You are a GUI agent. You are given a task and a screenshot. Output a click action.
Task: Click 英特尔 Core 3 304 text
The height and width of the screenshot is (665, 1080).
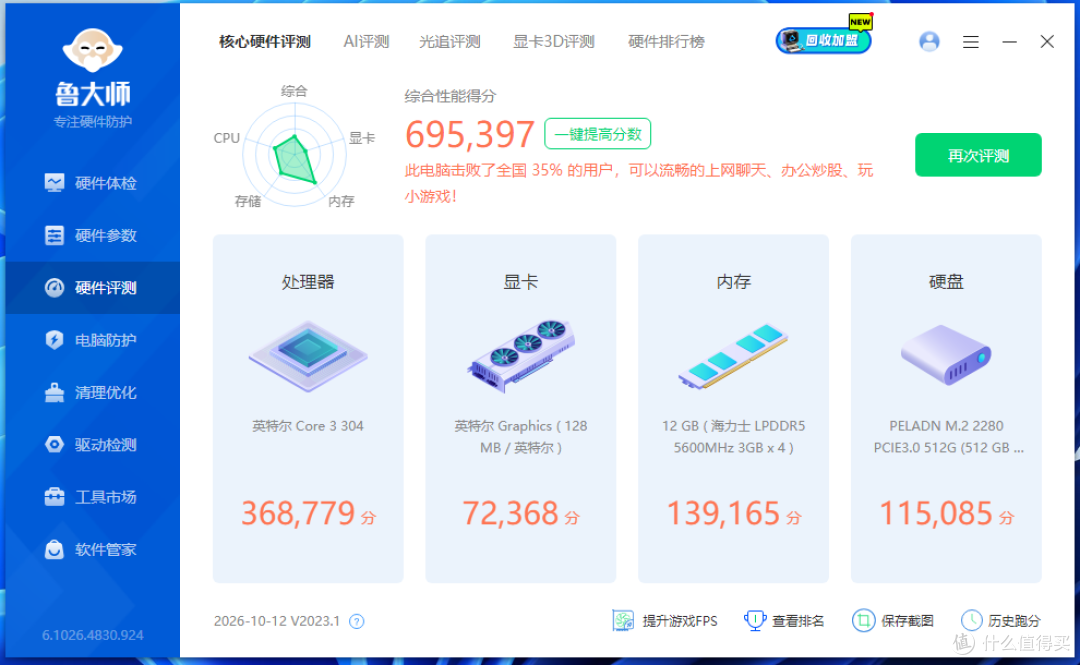[308, 427]
